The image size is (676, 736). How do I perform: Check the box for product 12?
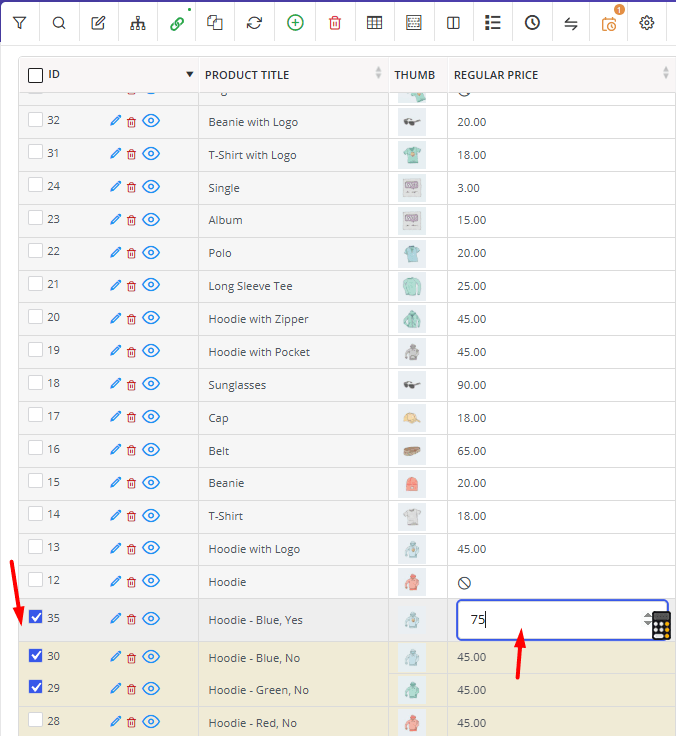[35, 579]
